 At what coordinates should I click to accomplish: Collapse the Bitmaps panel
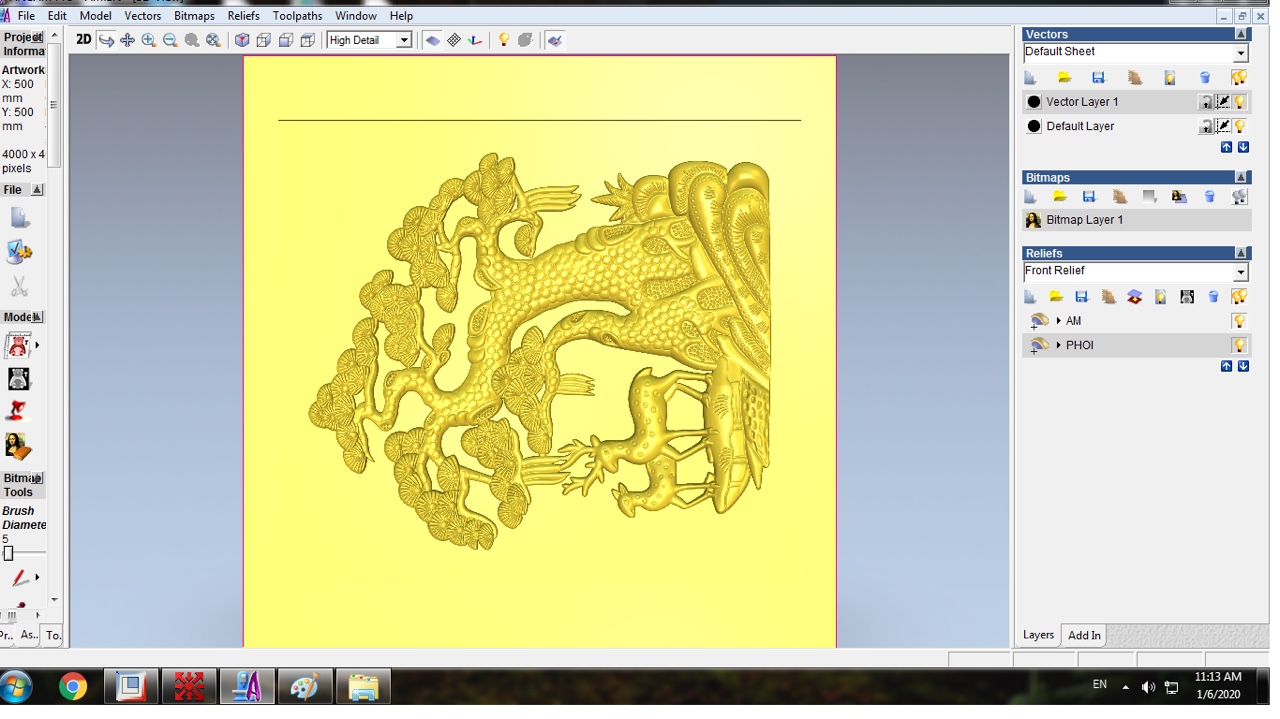[x=1241, y=177]
